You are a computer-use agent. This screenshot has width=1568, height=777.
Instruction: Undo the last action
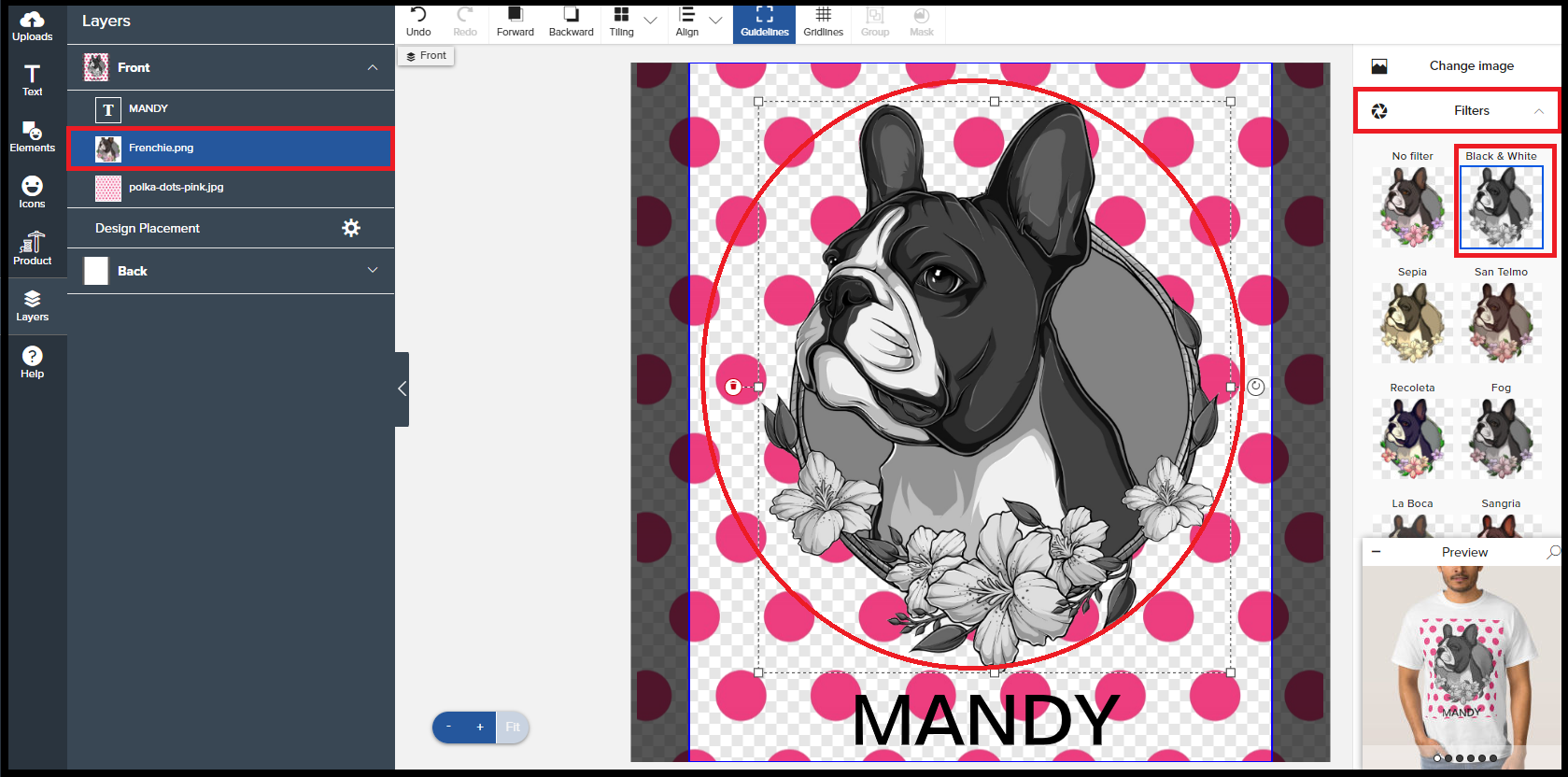418,21
